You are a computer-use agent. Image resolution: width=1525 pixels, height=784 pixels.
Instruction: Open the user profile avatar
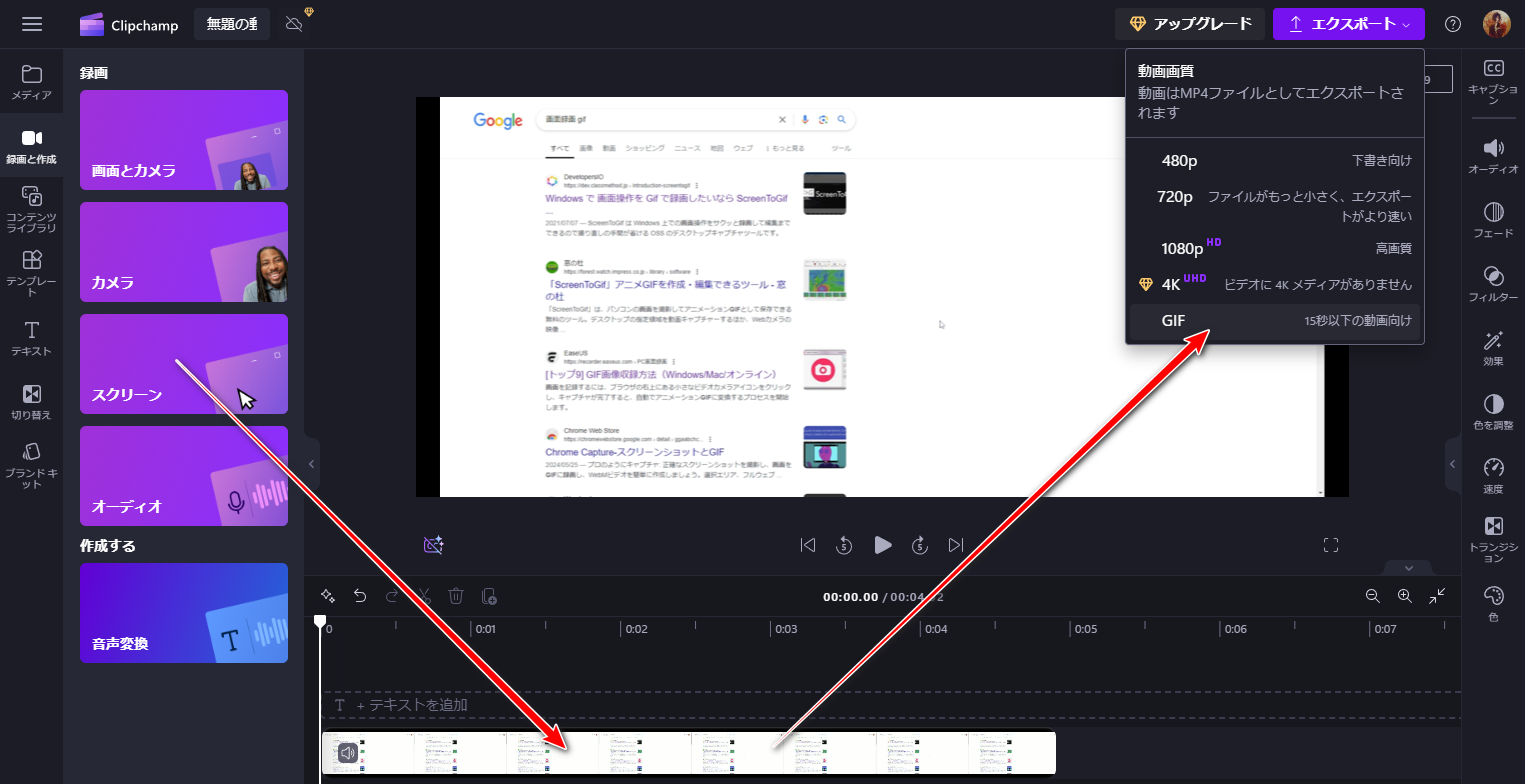(1496, 24)
